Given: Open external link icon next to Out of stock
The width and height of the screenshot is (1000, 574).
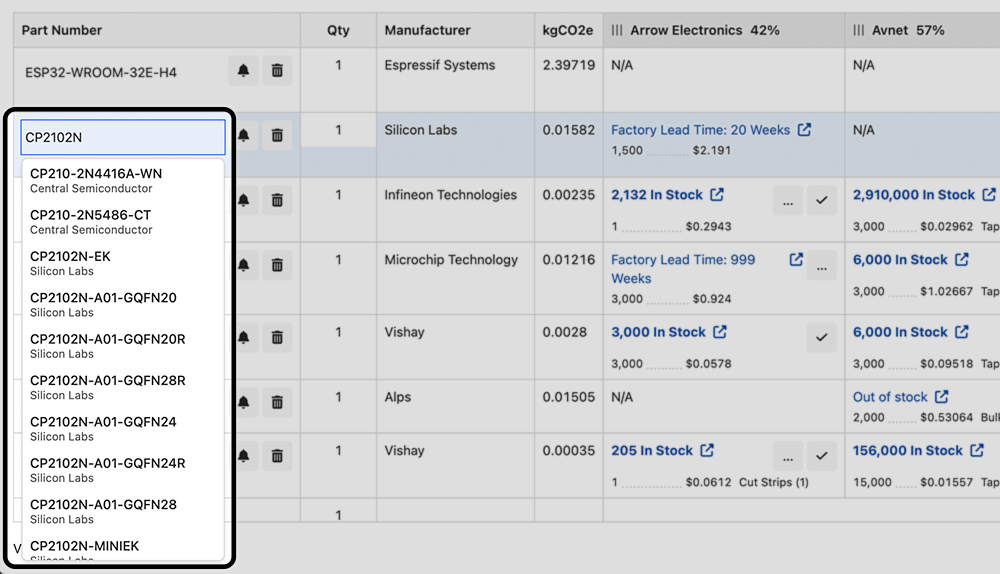Looking at the screenshot, I should point(942,397).
